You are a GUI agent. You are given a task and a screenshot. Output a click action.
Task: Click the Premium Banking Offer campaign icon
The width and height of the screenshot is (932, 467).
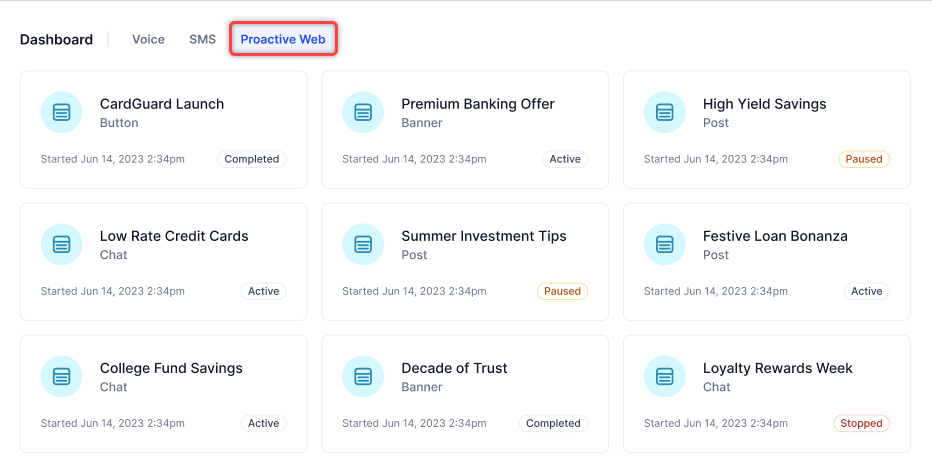363,112
